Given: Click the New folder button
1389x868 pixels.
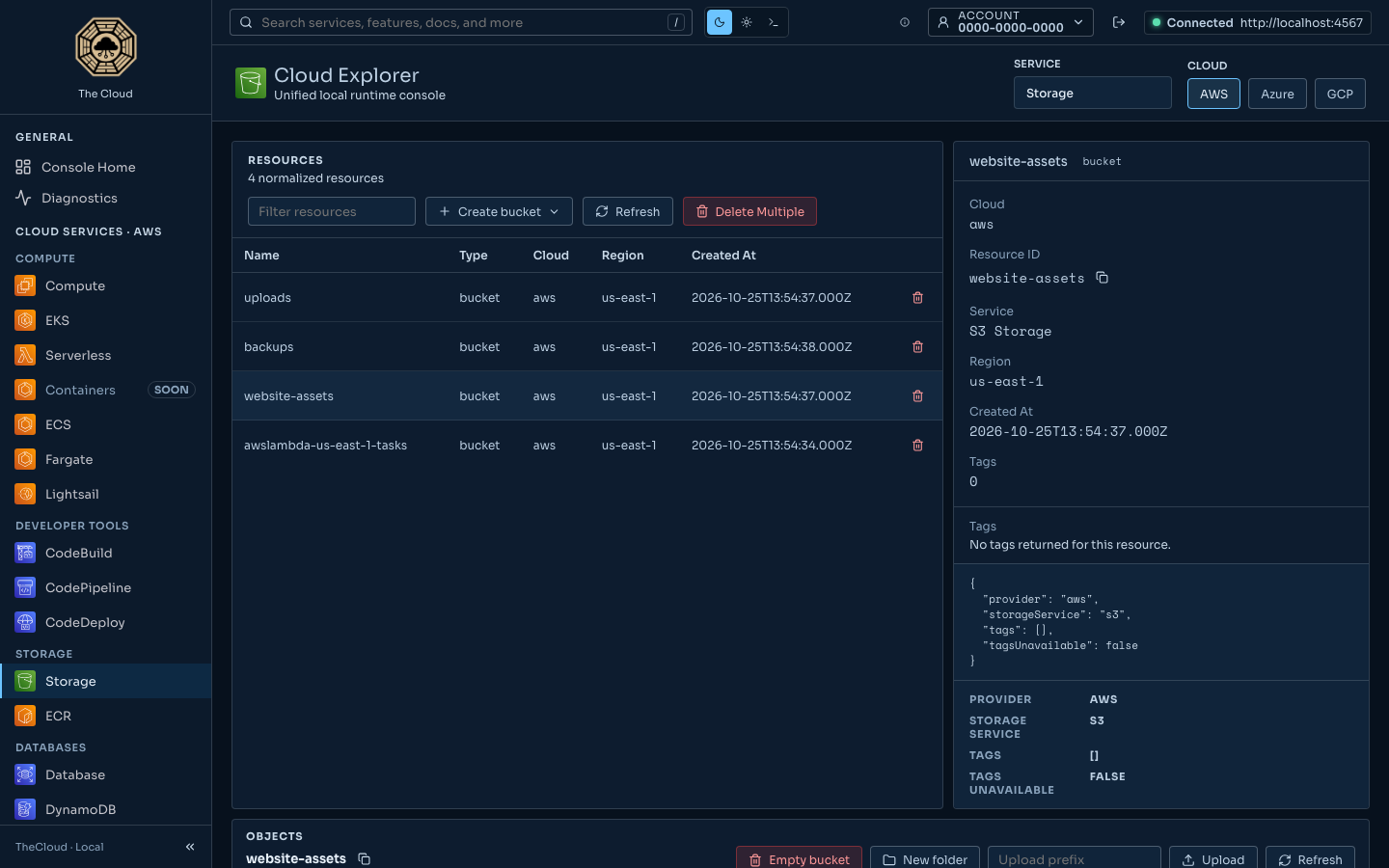Looking at the screenshot, I should (x=925, y=858).
